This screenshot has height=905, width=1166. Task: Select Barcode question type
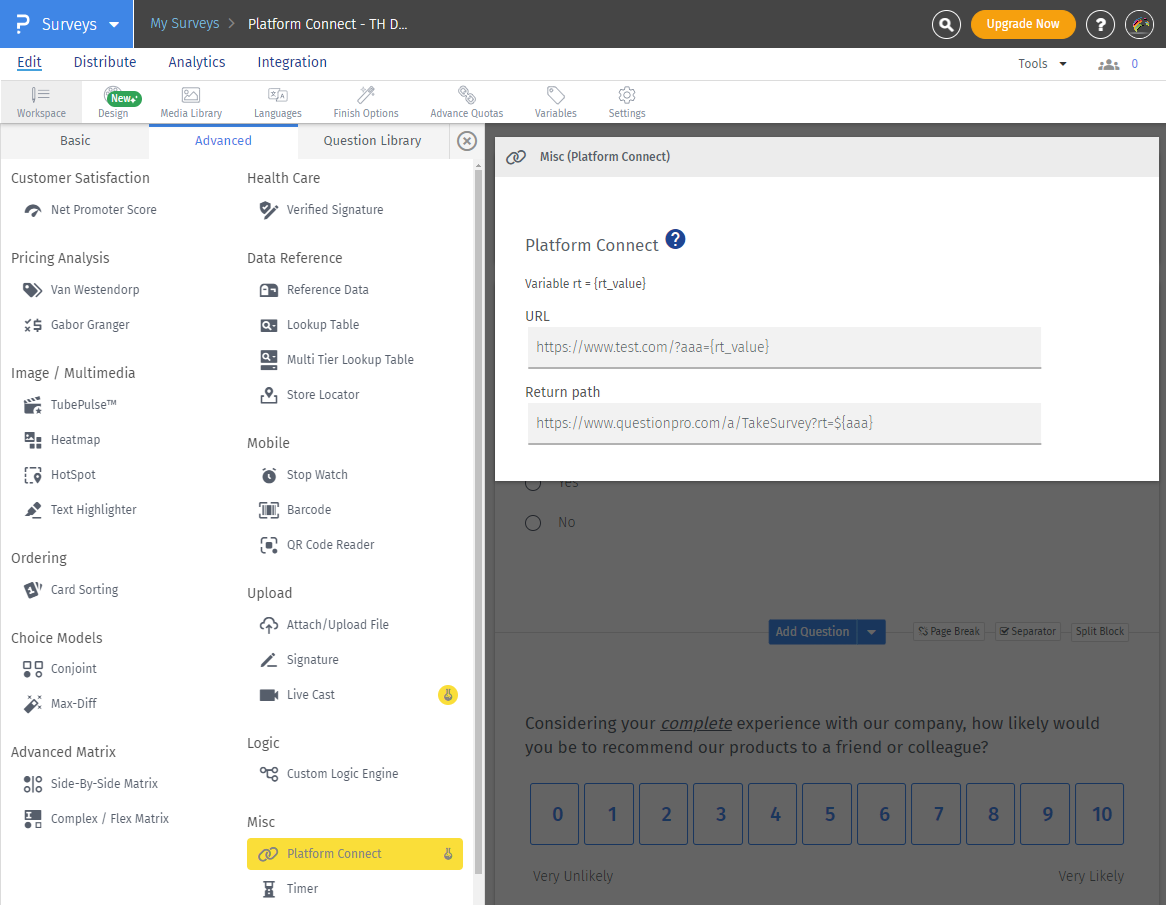[x=295, y=509]
